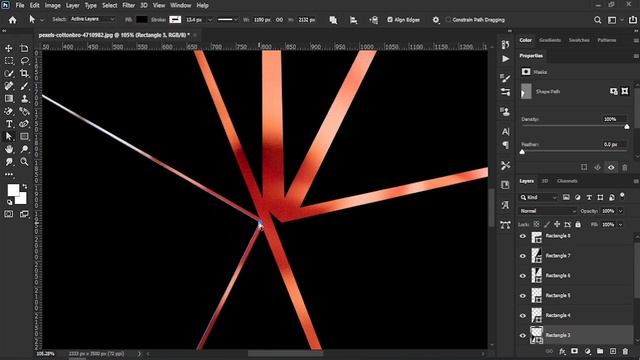Open the gear settings in options bar

tap(436, 20)
